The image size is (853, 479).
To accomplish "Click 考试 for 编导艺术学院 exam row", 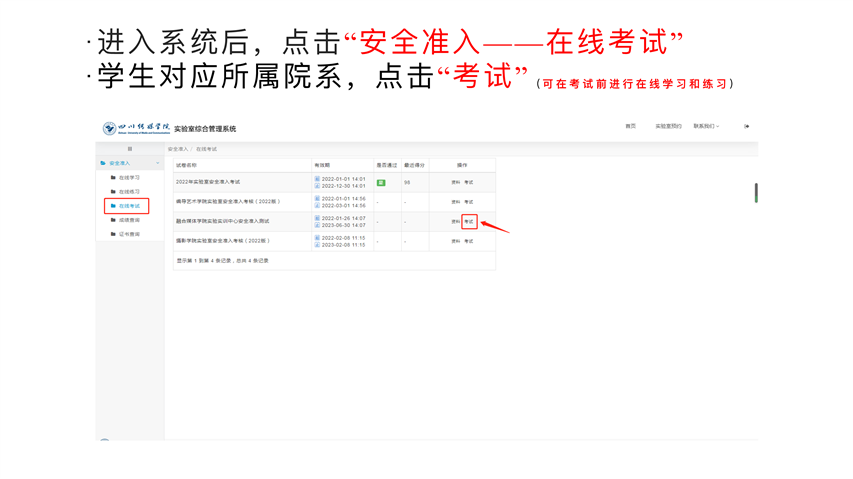I will (469, 202).
